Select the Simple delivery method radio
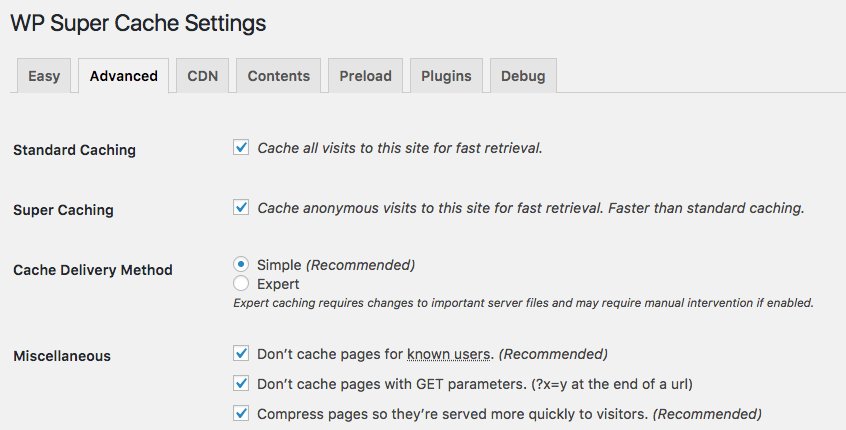The image size is (846, 430). click(241, 265)
